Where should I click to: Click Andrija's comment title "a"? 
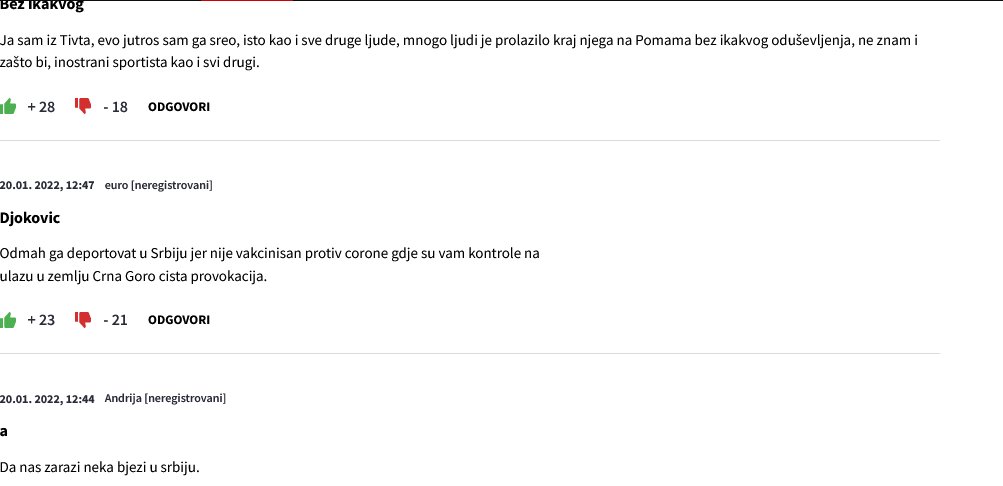pyautogui.click(x=4, y=432)
